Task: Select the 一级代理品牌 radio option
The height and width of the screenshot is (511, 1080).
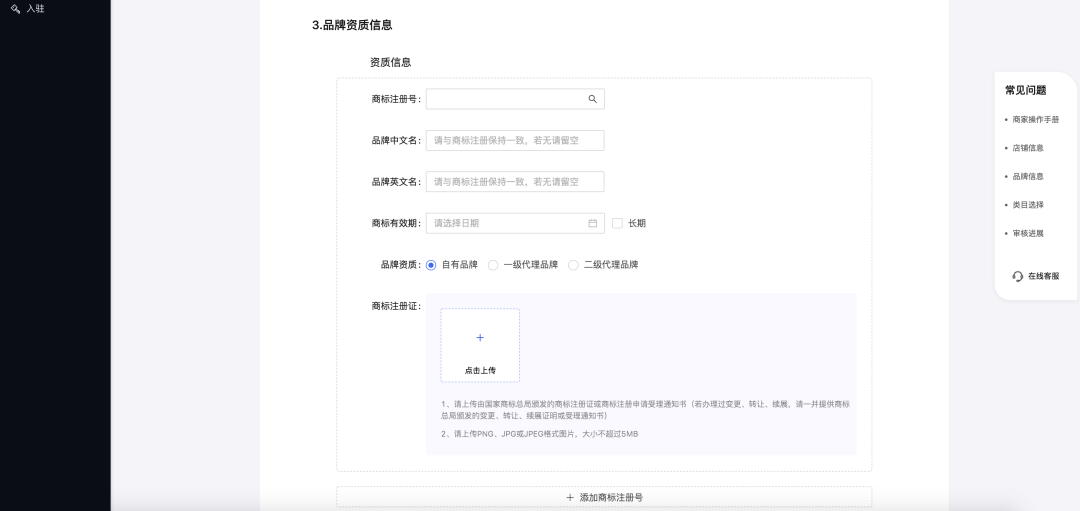Action: 493,265
